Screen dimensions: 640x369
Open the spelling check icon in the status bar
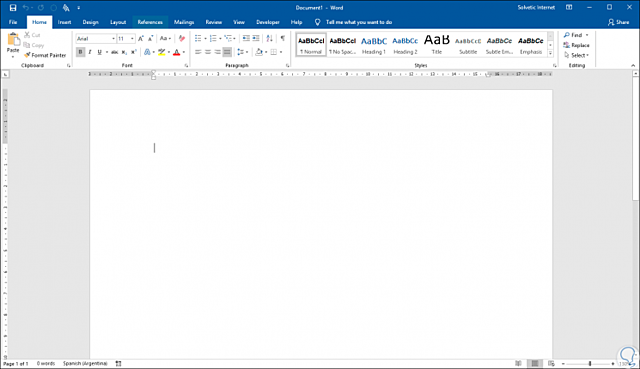(118, 363)
